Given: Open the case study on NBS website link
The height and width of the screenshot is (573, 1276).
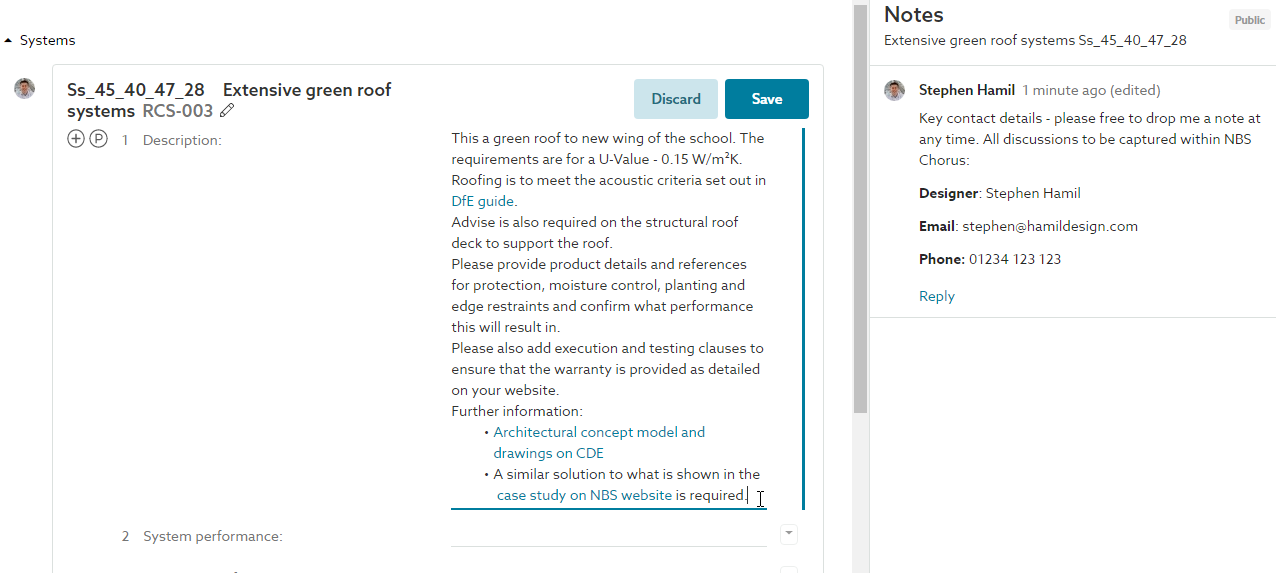Looking at the screenshot, I should 584,495.
